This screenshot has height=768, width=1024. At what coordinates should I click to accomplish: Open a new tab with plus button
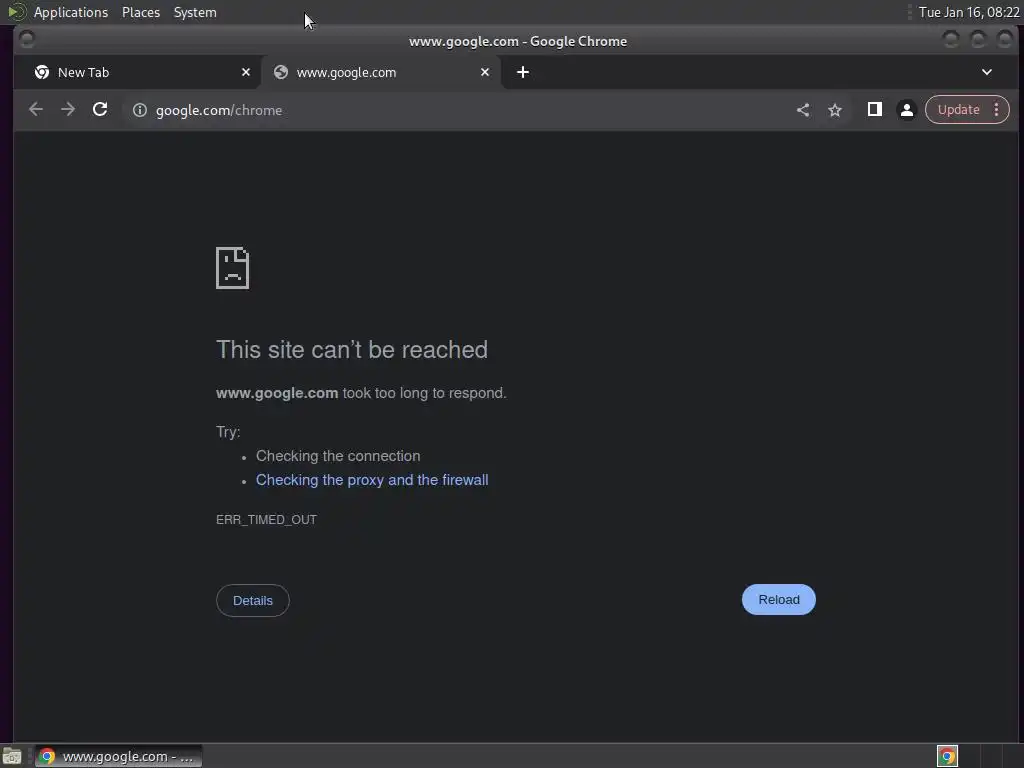(x=523, y=72)
